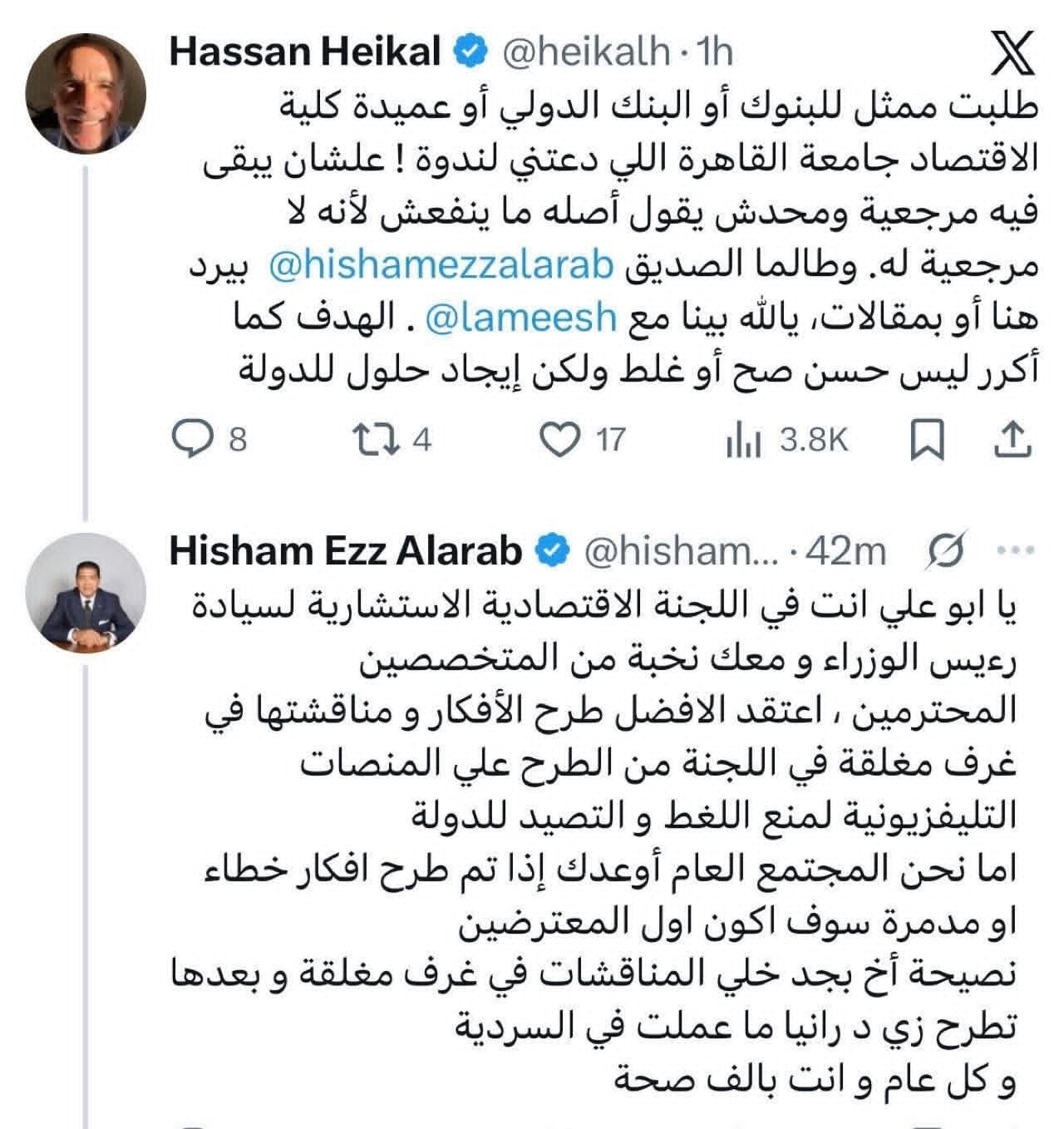Tap the share icon on Heikal's tweet
This screenshot has height=1129, width=1064.
(x=1013, y=439)
